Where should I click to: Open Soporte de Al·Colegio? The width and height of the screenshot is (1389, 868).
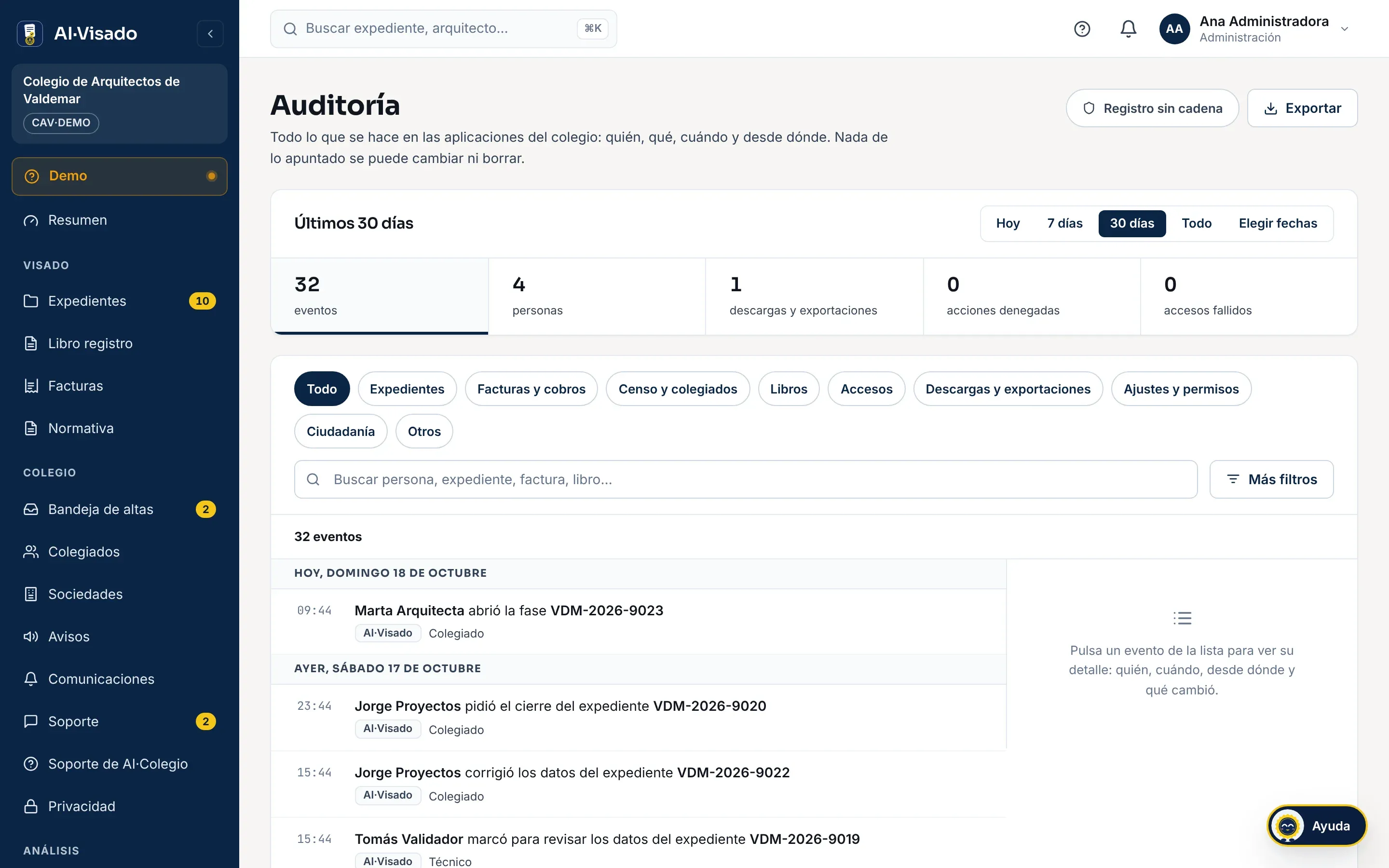(120, 764)
